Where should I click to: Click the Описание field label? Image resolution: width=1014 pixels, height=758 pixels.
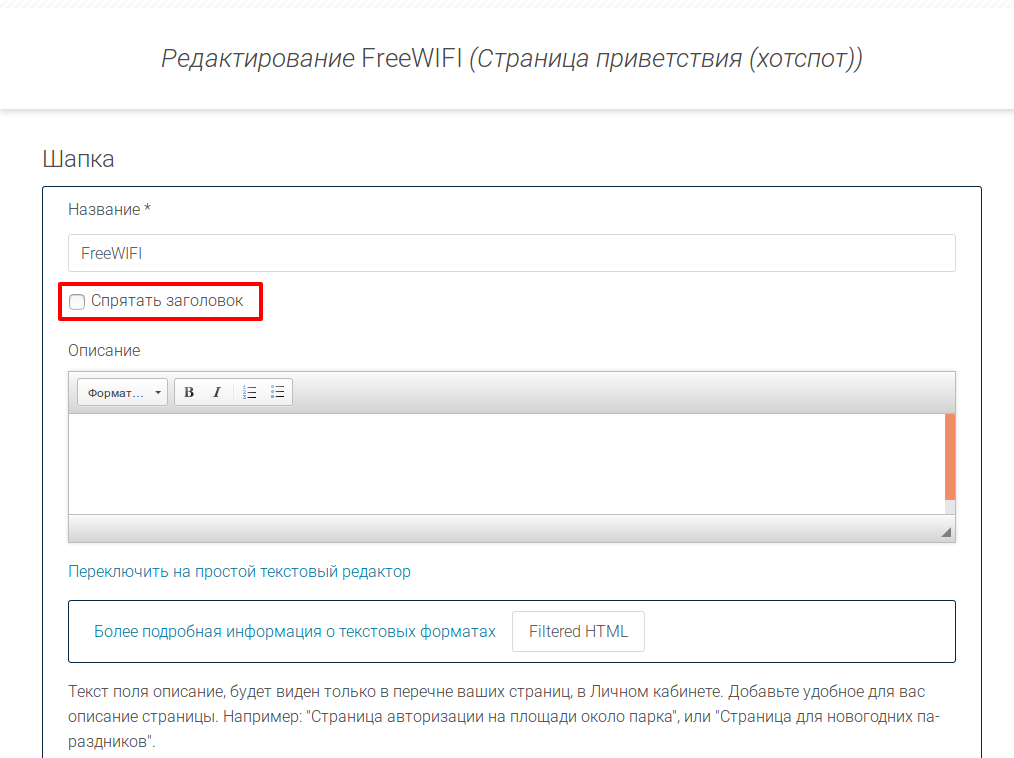[x=104, y=350]
